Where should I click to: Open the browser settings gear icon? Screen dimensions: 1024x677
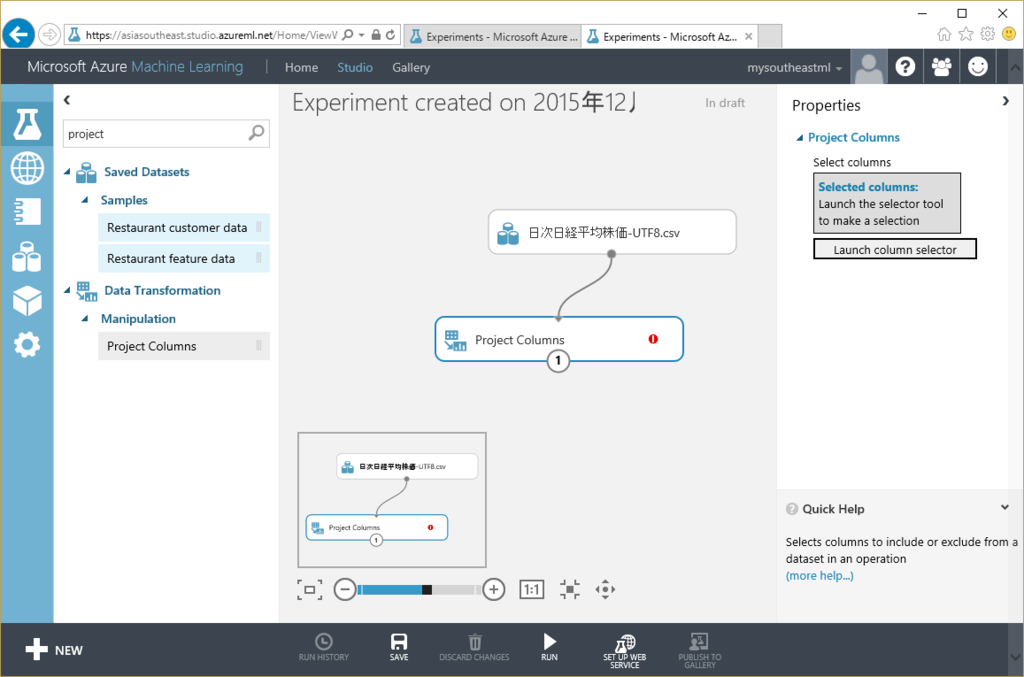click(x=987, y=34)
